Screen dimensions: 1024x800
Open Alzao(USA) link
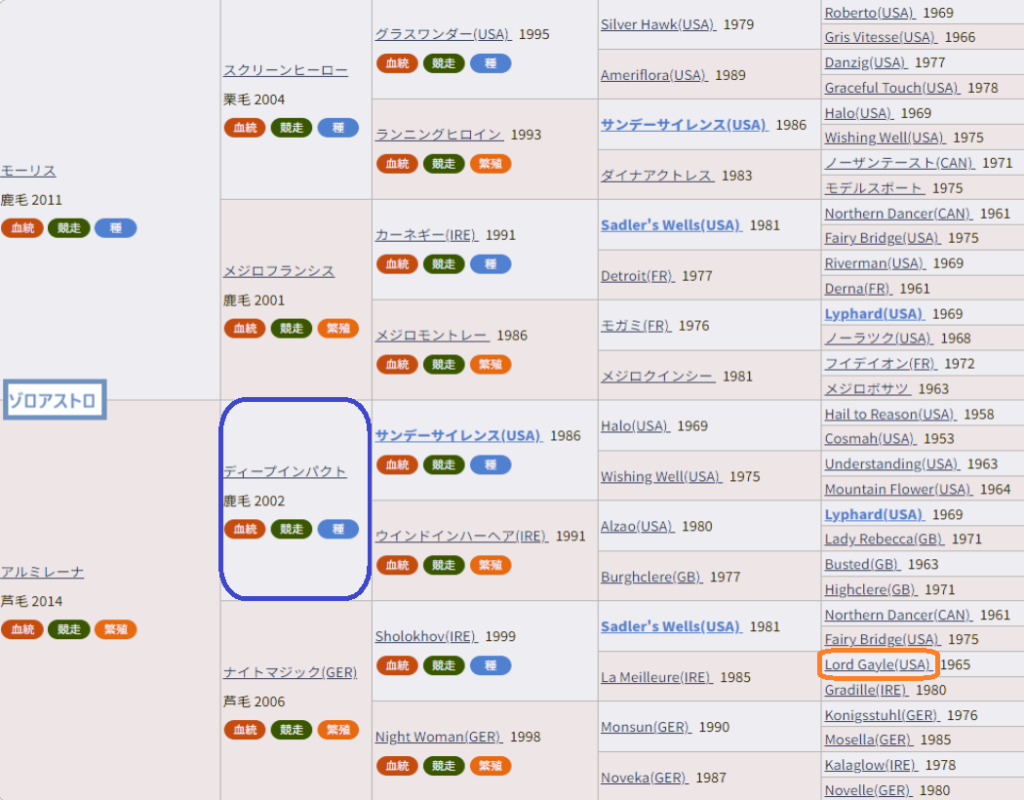pos(637,526)
